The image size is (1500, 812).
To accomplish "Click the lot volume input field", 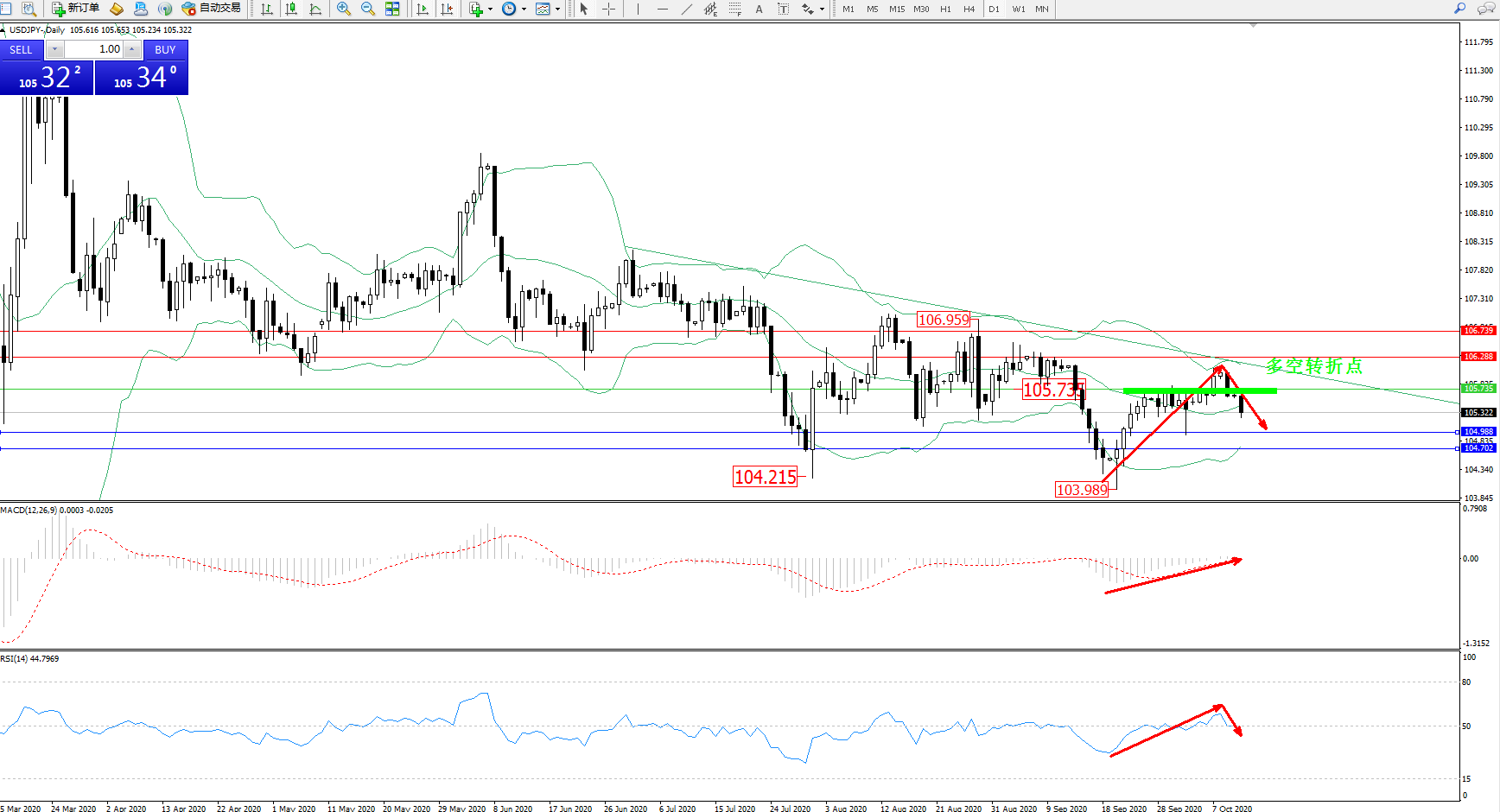I will click(94, 49).
